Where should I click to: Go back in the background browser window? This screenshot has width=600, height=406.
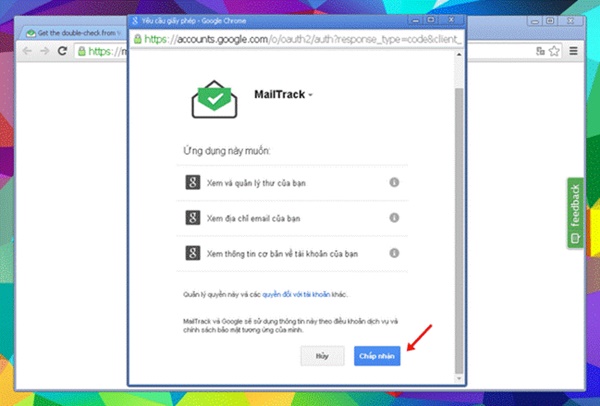[29, 50]
